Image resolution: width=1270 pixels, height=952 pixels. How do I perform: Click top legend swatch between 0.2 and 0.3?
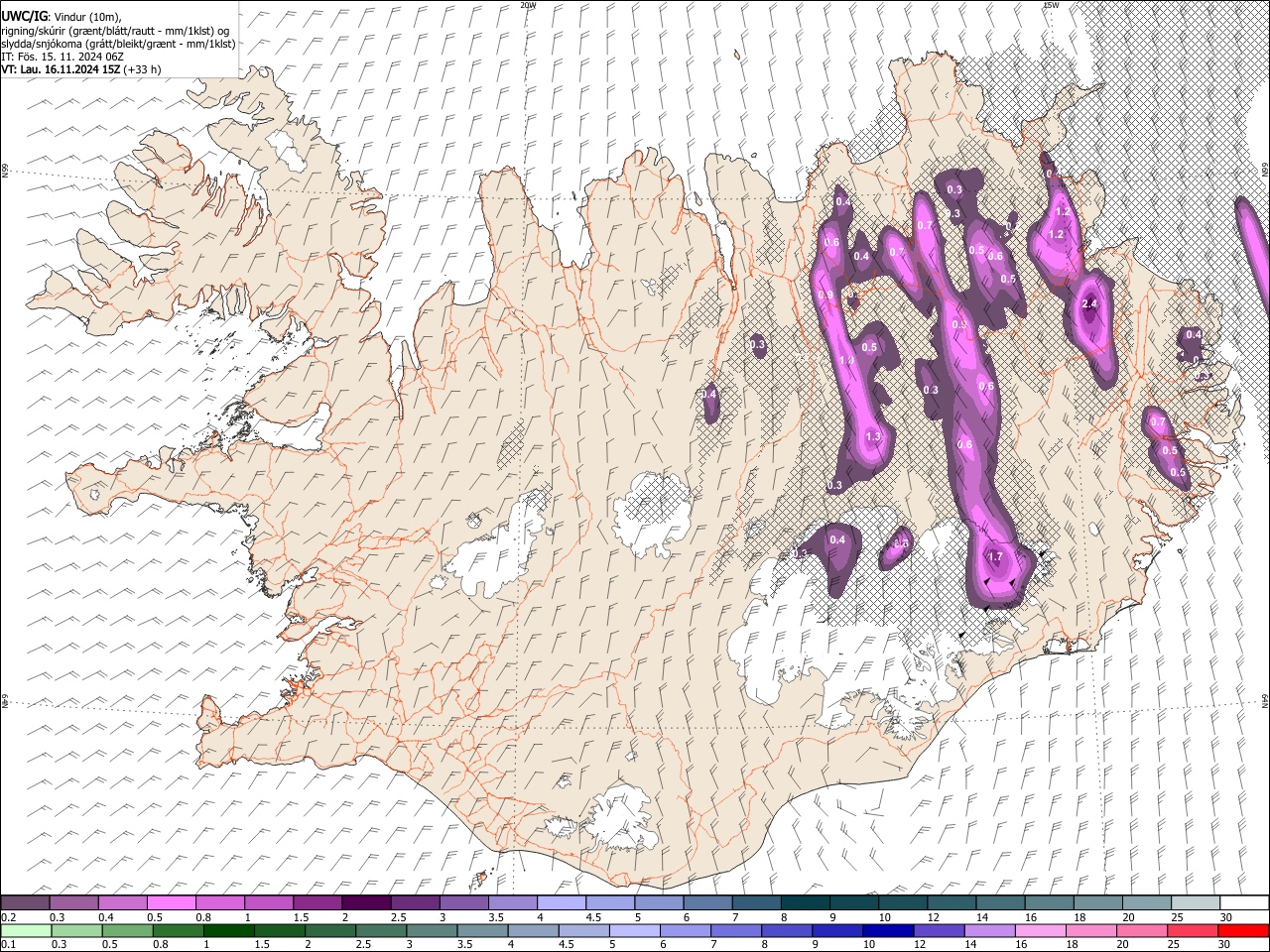[x=25, y=902]
